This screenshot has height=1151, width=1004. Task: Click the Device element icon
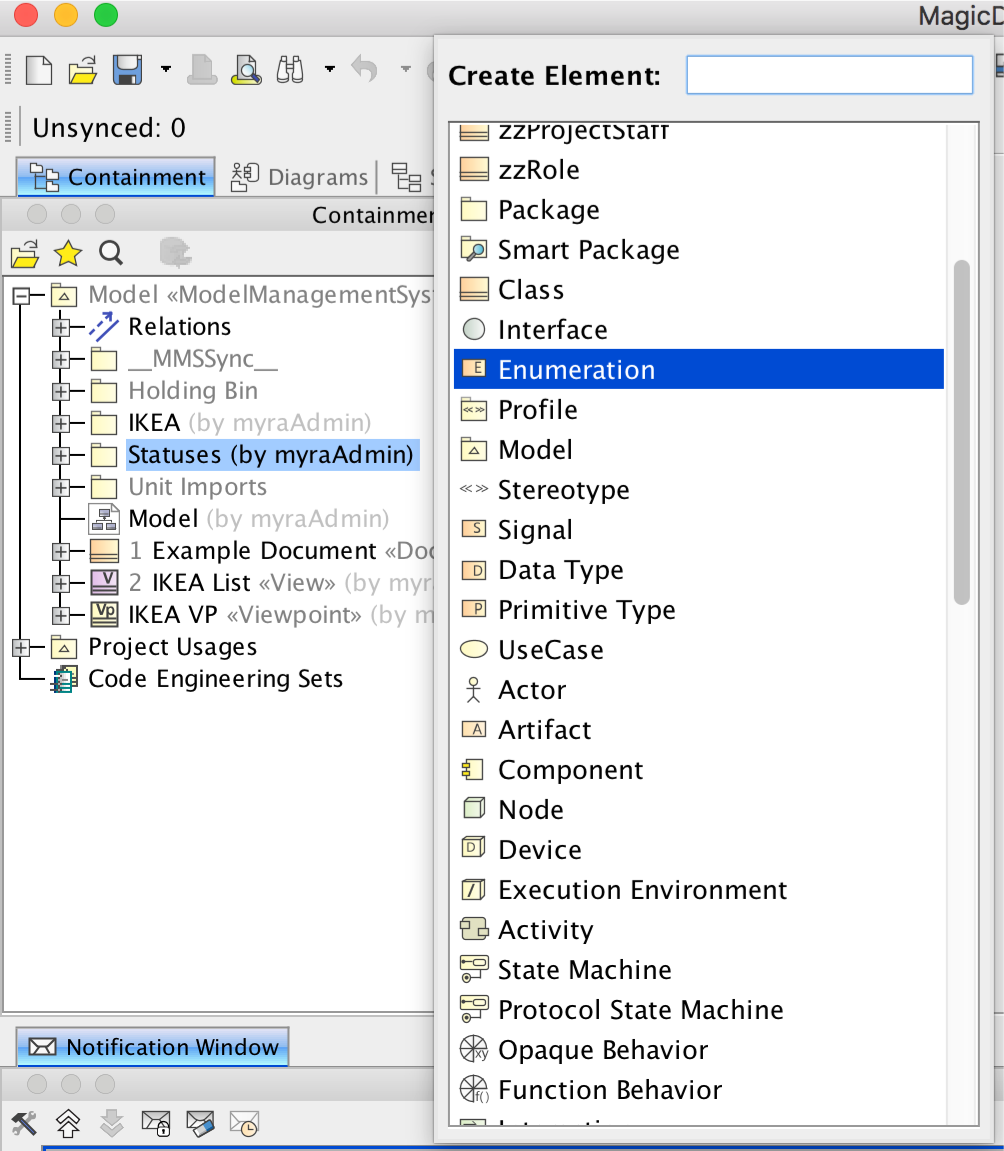[x=473, y=848]
